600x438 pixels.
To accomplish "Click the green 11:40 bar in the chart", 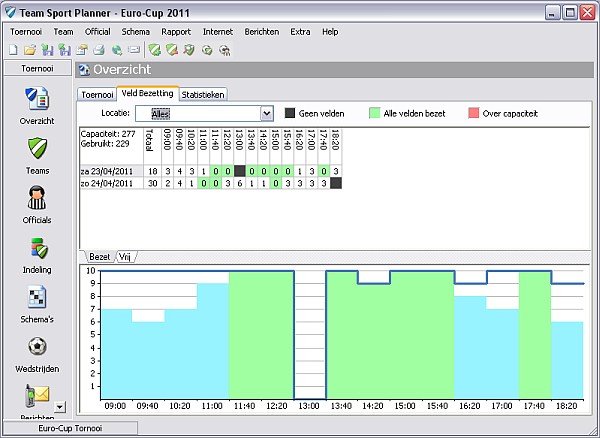I will point(245,335).
